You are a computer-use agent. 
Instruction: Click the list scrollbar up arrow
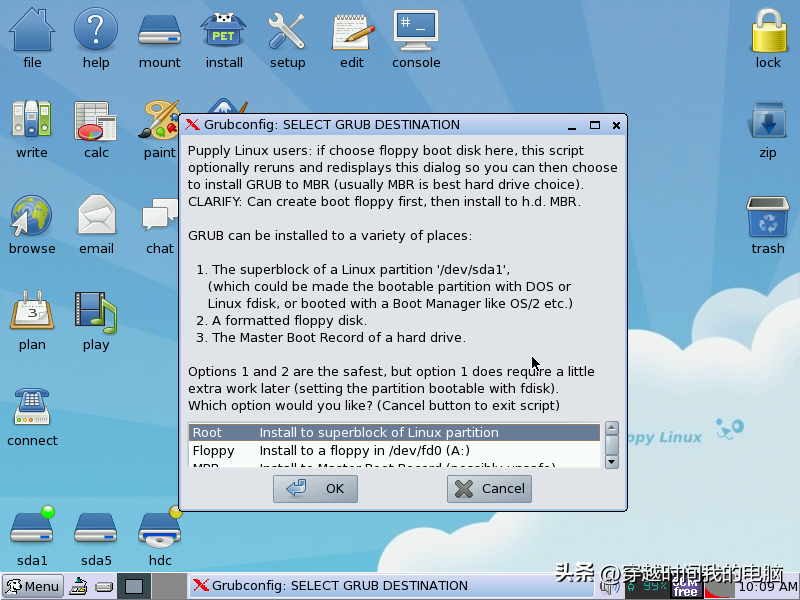tap(612, 428)
